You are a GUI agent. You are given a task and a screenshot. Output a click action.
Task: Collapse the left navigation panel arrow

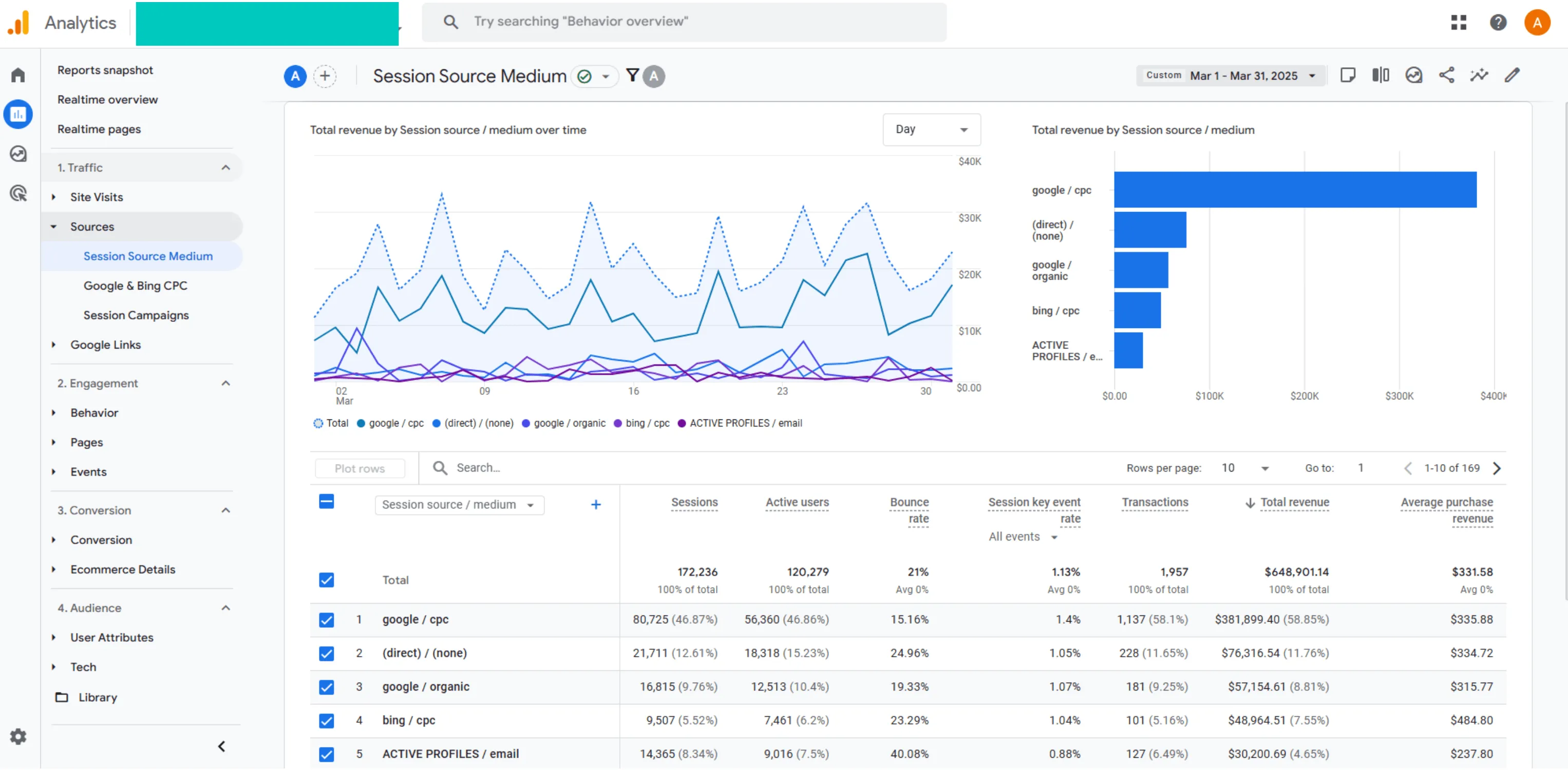pyautogui.click(x=221, y=747)
